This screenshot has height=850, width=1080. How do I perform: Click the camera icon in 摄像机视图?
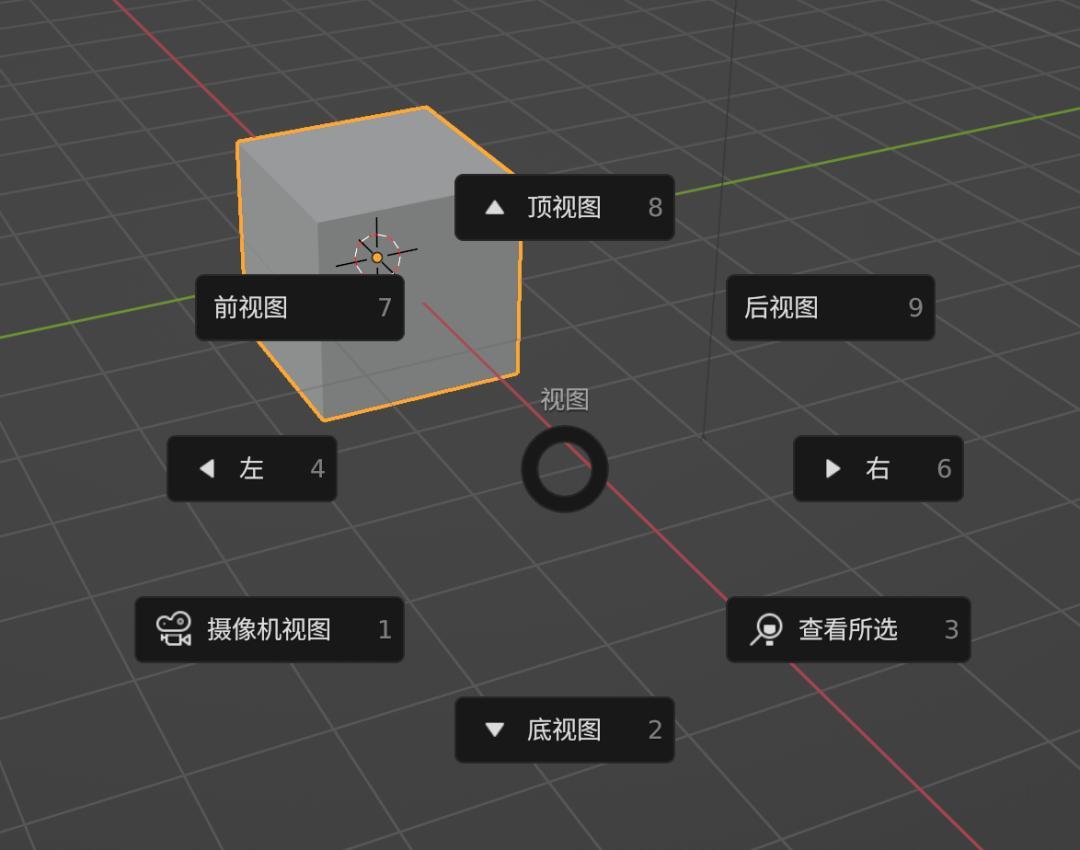point(174,629)
